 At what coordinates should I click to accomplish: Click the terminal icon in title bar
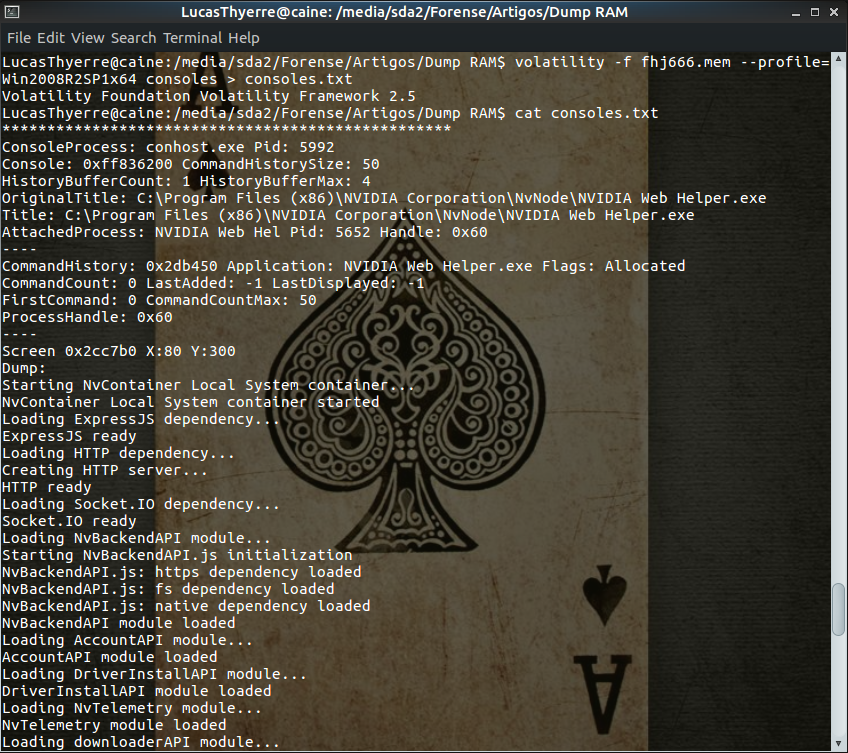(x=12, y=12)
